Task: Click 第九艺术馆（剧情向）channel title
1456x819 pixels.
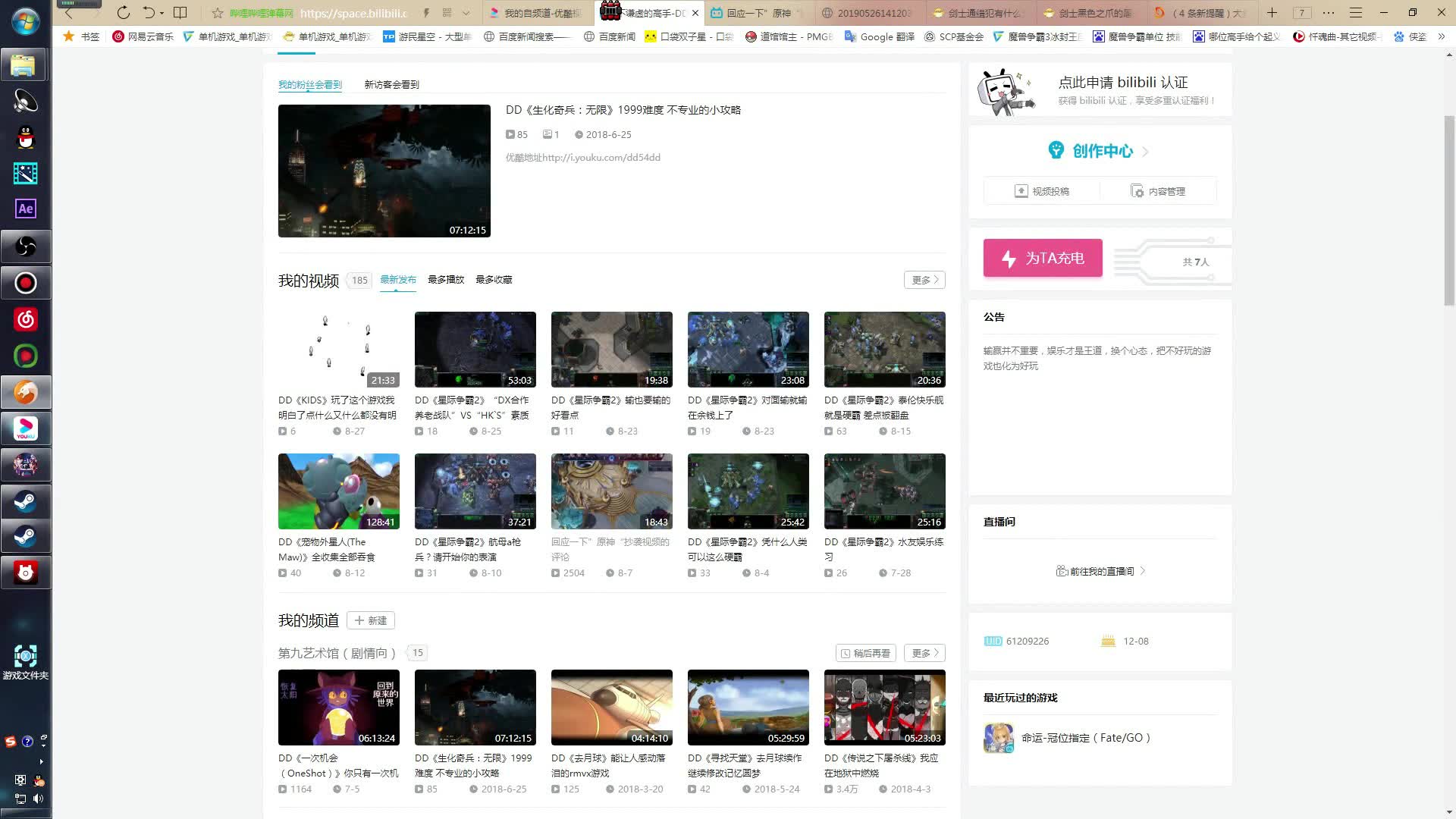Action: (x=337, y=653)
